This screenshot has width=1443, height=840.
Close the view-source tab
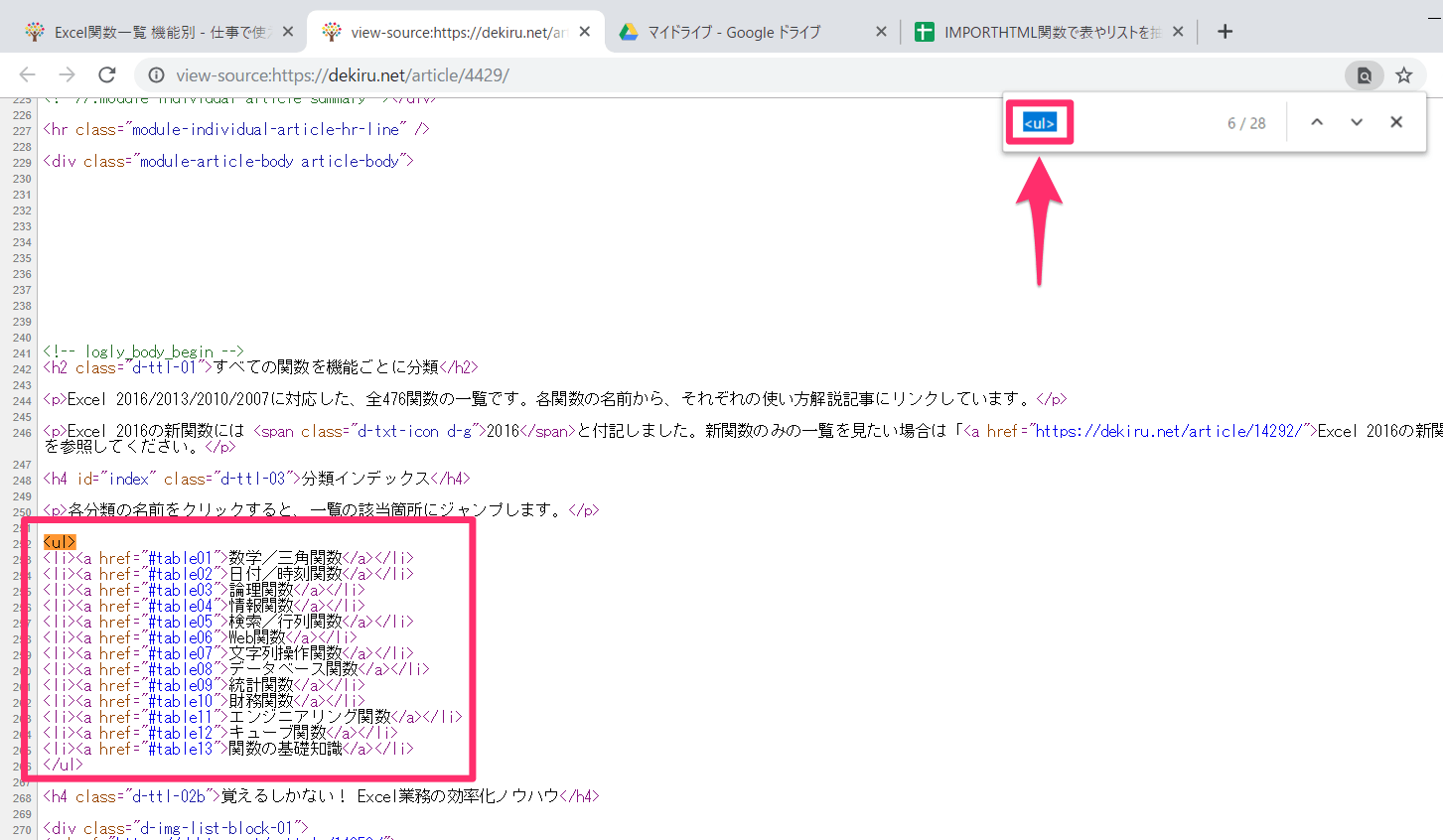pyautogui.click(x=585, y=32)
